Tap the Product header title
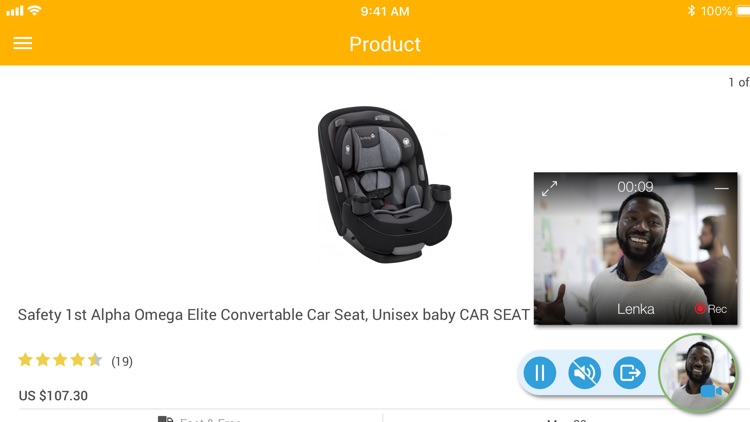750x422 pixels. point(385,44)
